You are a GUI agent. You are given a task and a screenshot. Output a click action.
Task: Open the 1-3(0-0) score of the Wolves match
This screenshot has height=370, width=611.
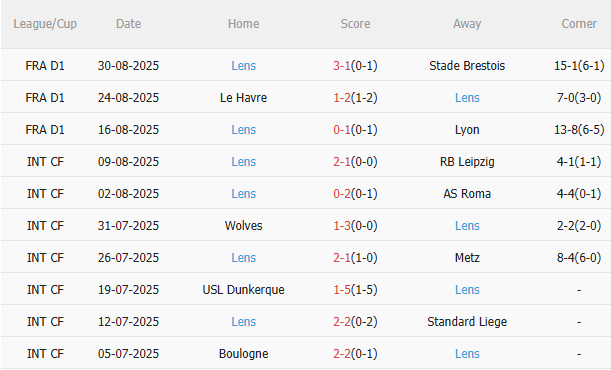point(355,226)
